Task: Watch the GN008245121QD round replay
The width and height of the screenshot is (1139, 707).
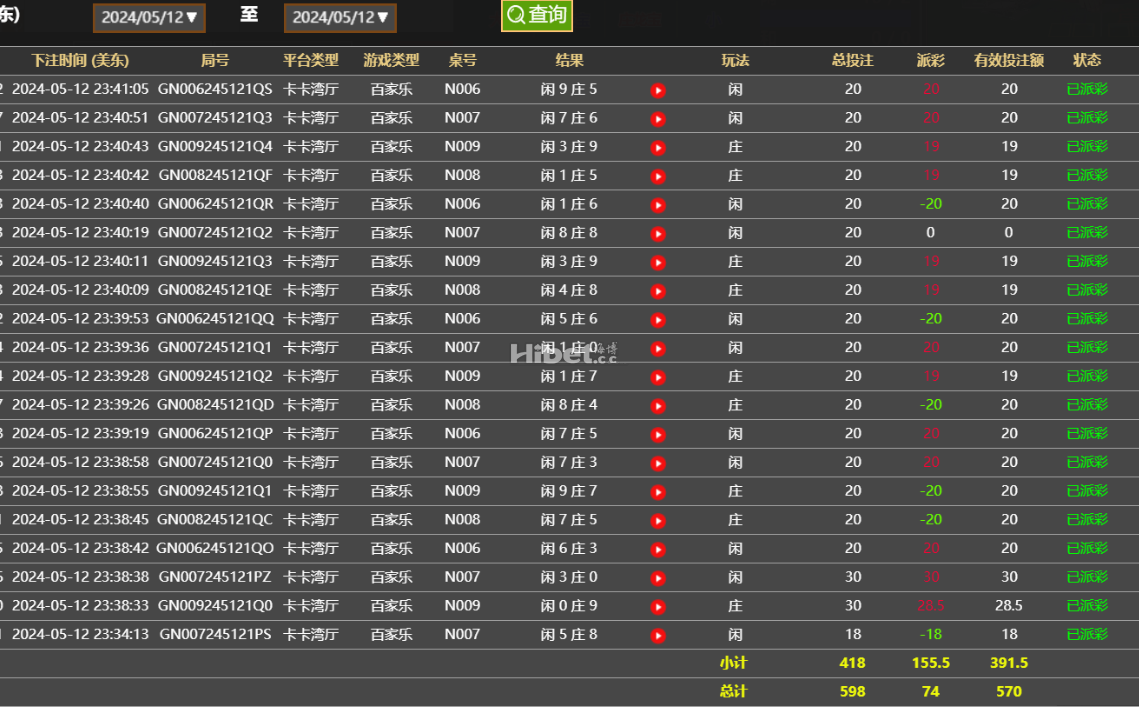Action: click(658, 406)
